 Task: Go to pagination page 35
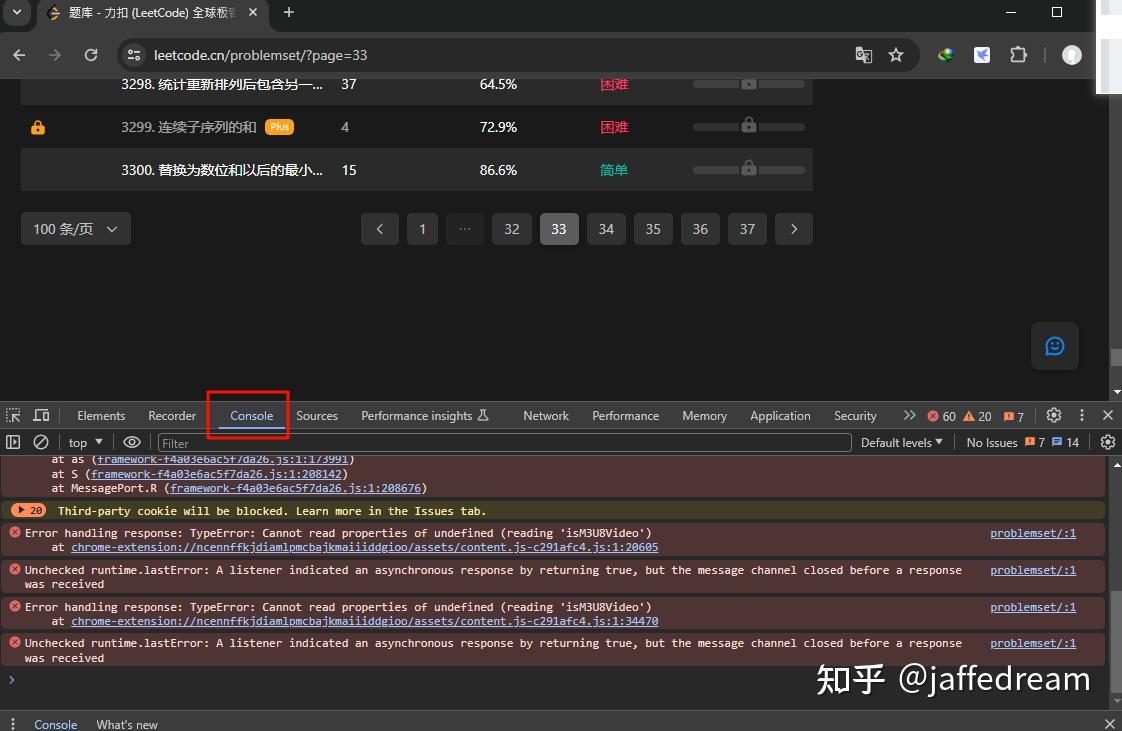click(x=653, y=228)
